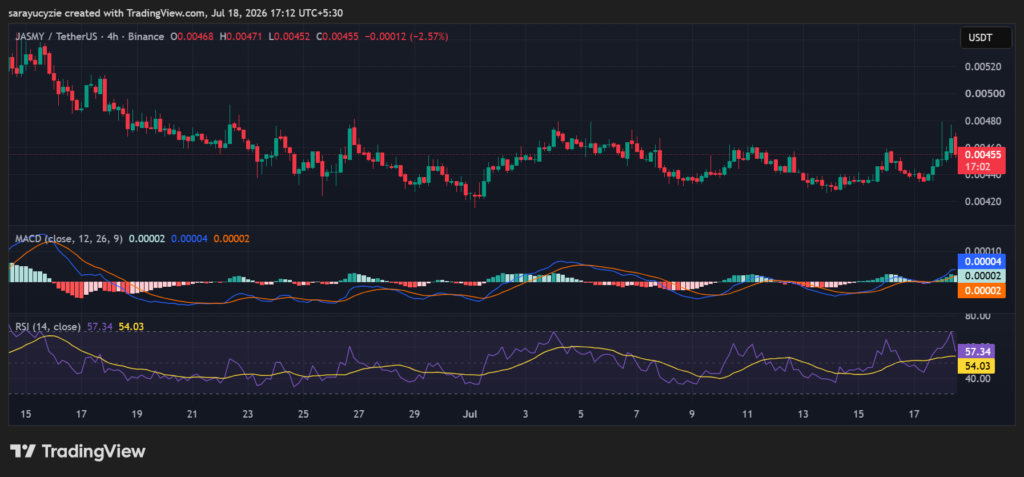Click the 17:02 candle countdown timer
Image resolution: width=1024 pixels, height=477 pixels.
977,167
